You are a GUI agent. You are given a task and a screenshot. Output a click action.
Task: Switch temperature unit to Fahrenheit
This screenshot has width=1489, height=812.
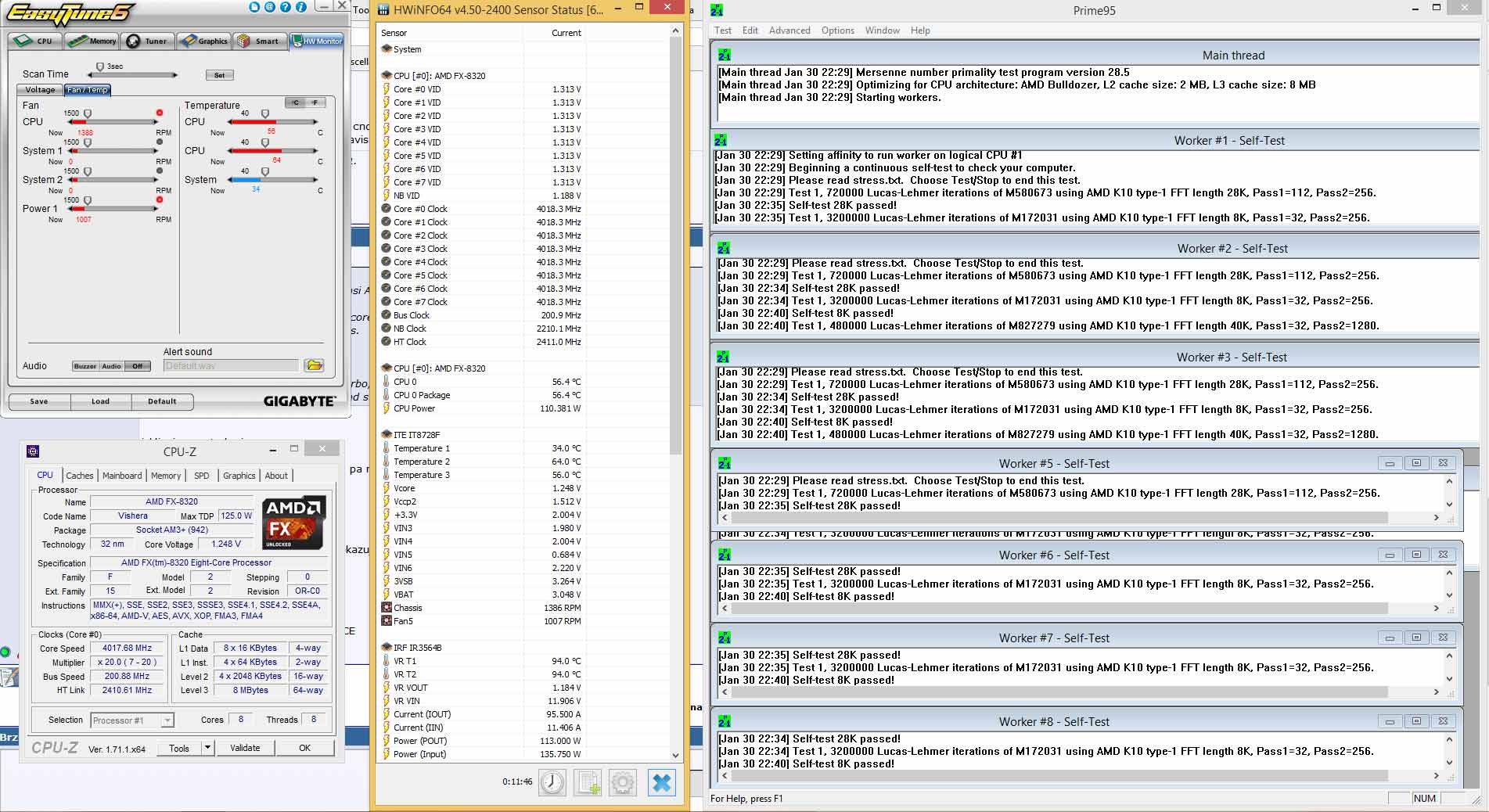pyautogui.click(x=315, y=102)
